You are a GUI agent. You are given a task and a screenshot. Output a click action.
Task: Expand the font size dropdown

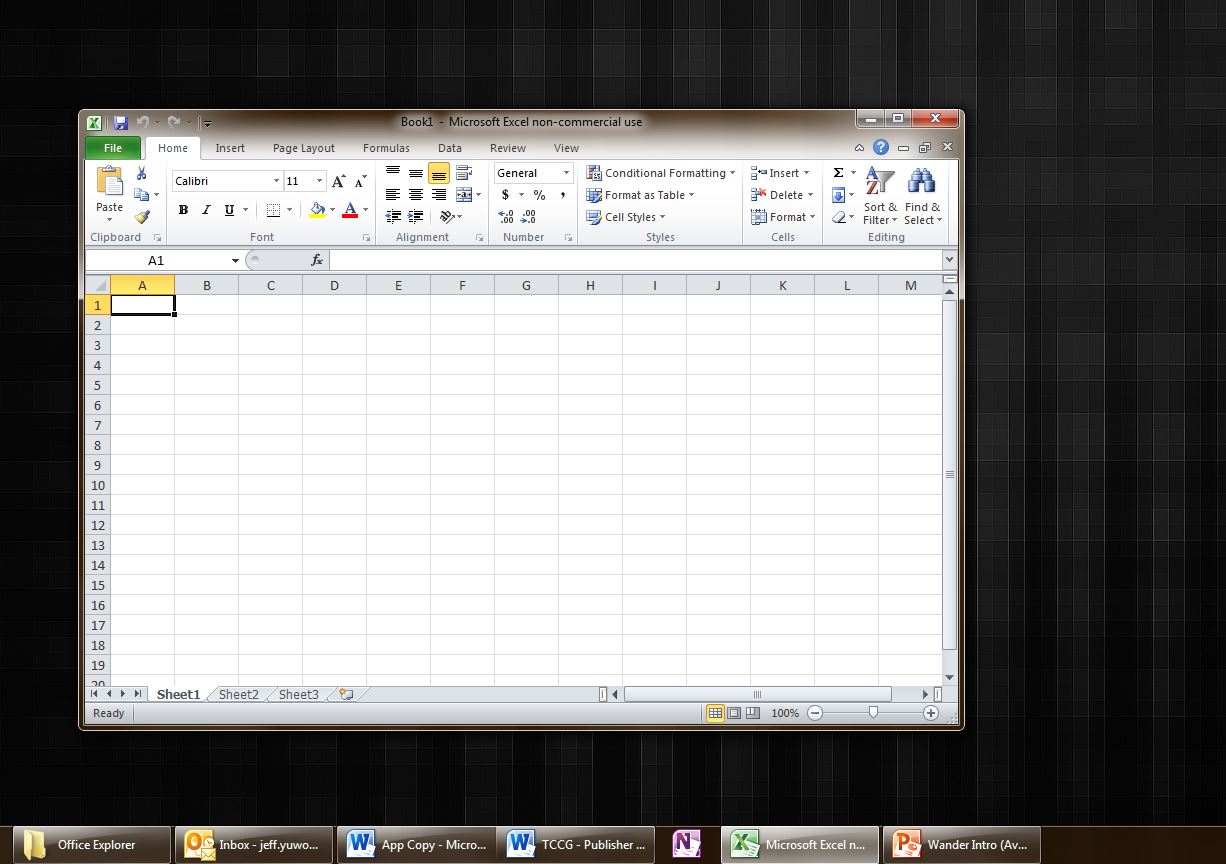(322, 181)
